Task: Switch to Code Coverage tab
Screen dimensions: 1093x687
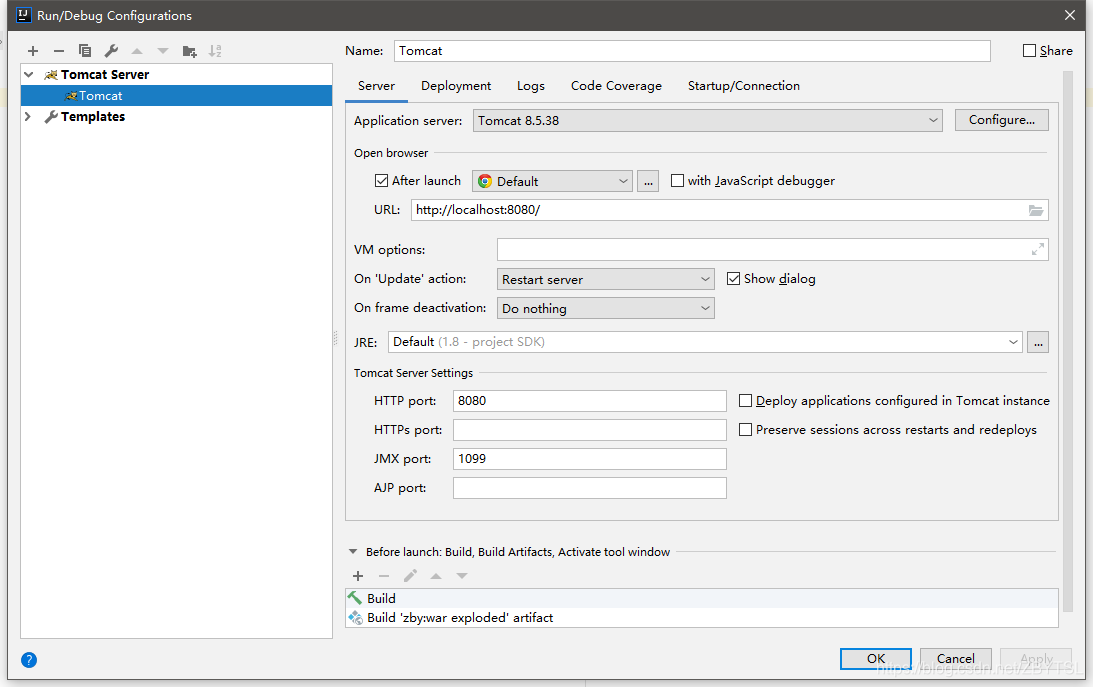Action: coord(616,86)
